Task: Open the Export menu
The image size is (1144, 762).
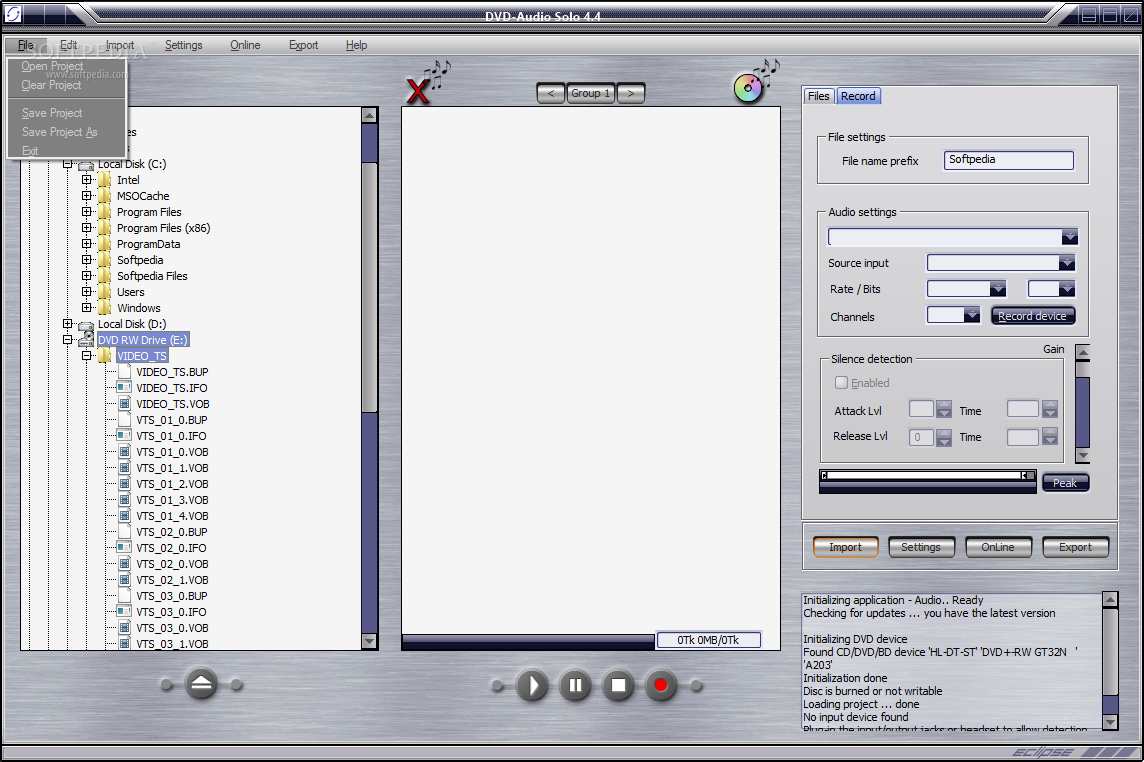Action: point(304,45)
